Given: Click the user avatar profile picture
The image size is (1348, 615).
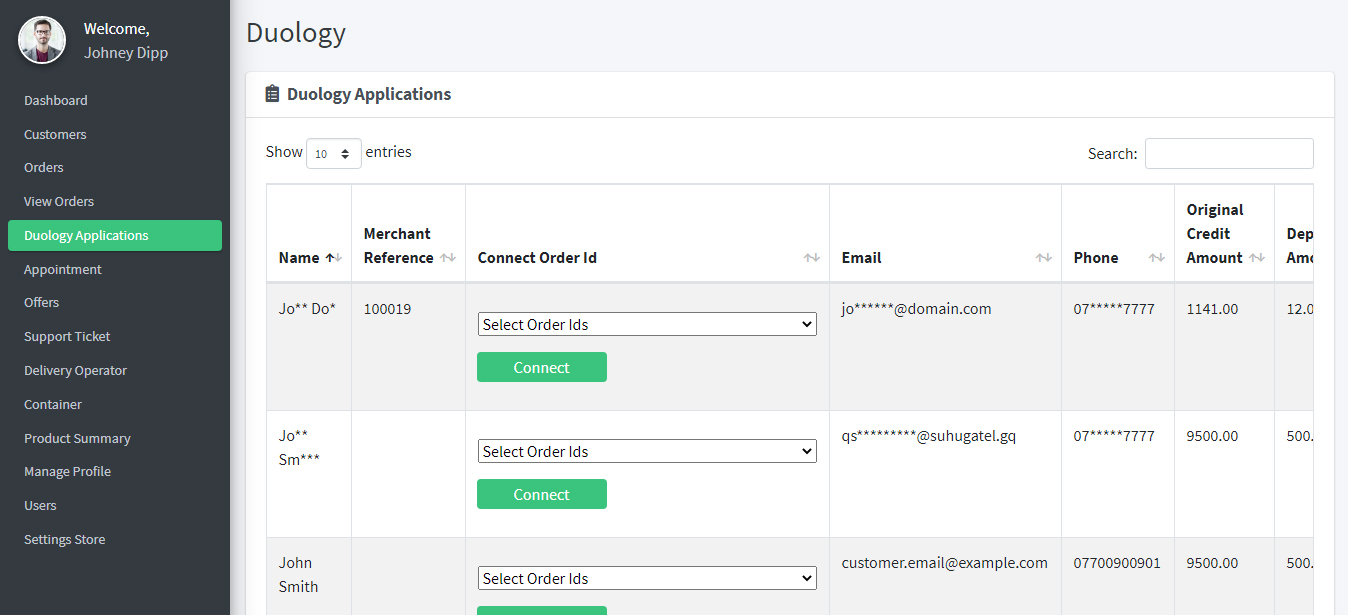Looking at the screenshot, I should (x=42, y=40).
